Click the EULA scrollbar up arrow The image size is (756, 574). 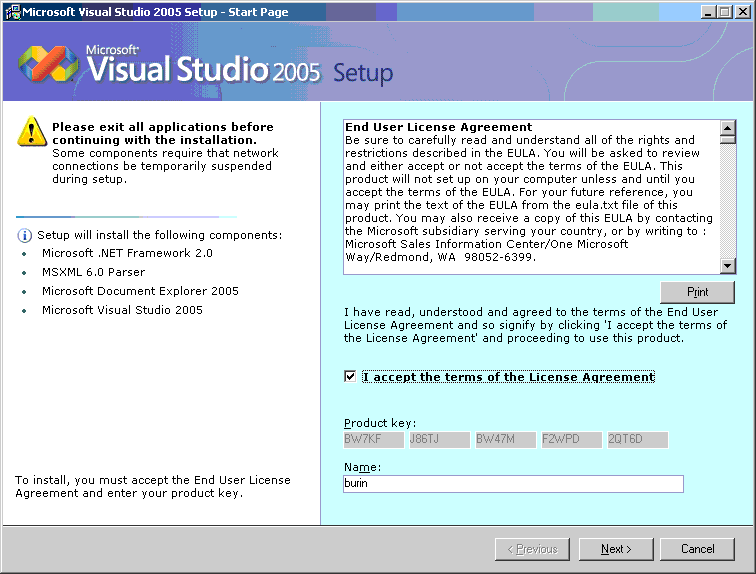coord(728,127)
